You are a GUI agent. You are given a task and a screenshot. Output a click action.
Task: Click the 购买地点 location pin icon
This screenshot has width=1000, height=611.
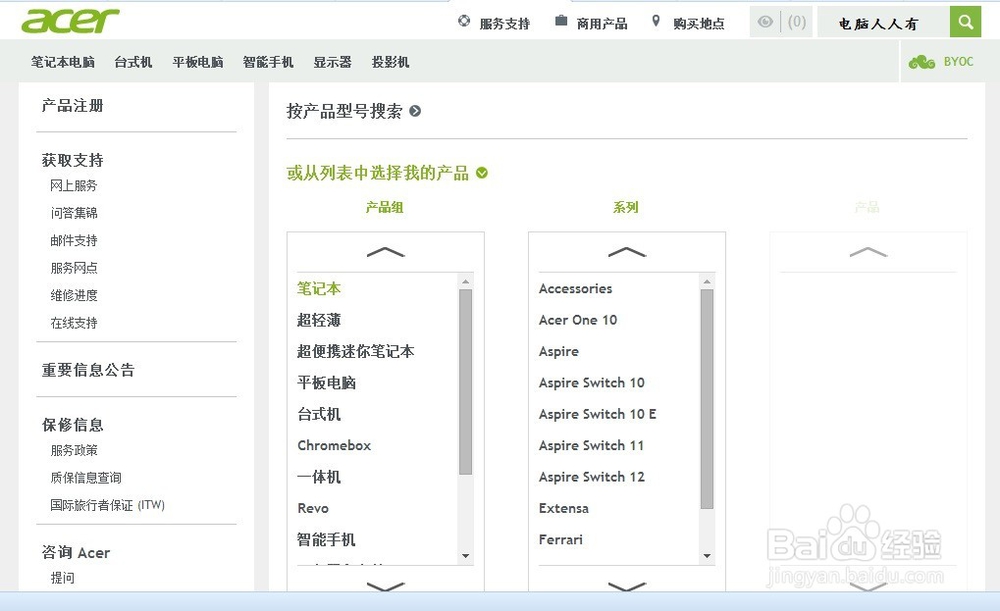656,21
